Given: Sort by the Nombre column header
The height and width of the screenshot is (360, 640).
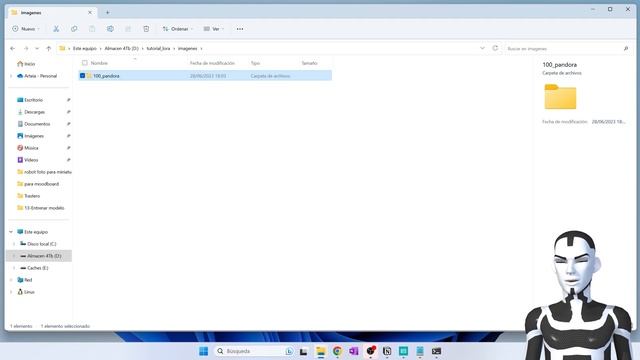Looking at the screenshot, I should (99, 63).
